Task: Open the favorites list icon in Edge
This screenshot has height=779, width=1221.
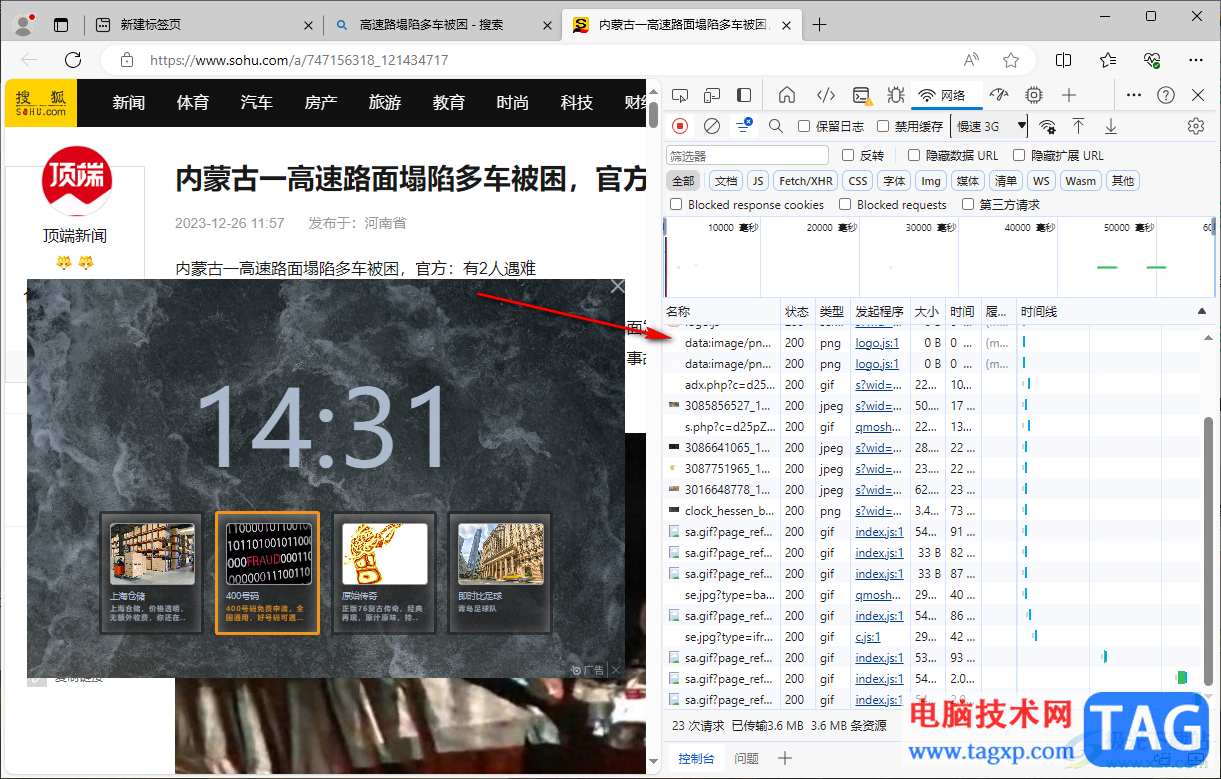Action: pos(1108,60)
